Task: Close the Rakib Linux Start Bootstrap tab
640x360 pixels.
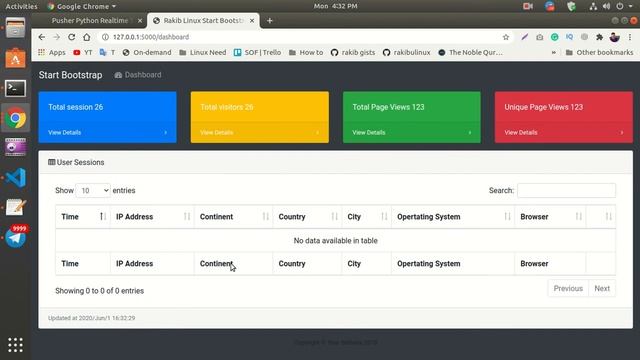Action: point(252,20)
